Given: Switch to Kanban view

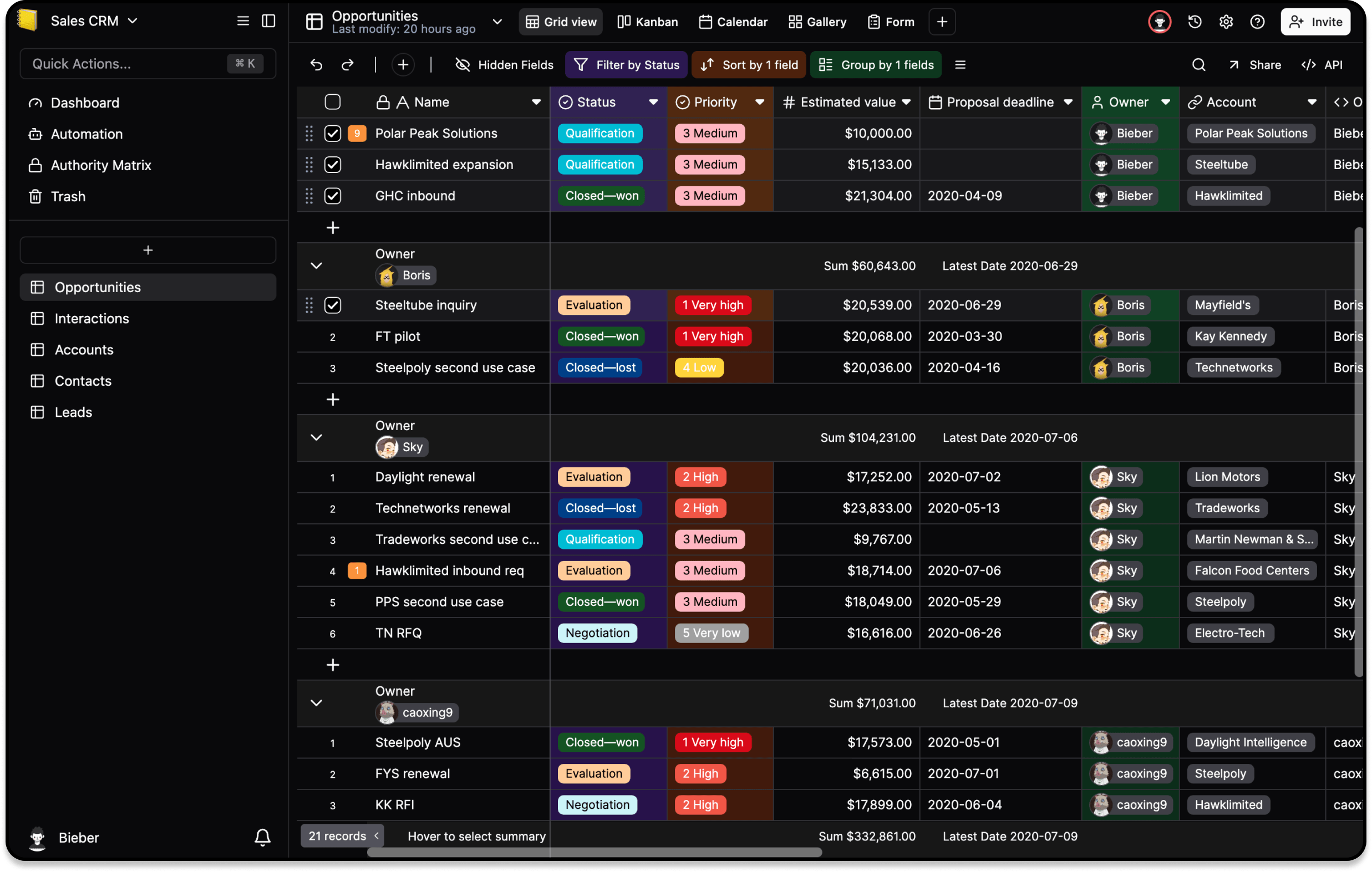Looking at the screenshot, I should pos(647,22).
